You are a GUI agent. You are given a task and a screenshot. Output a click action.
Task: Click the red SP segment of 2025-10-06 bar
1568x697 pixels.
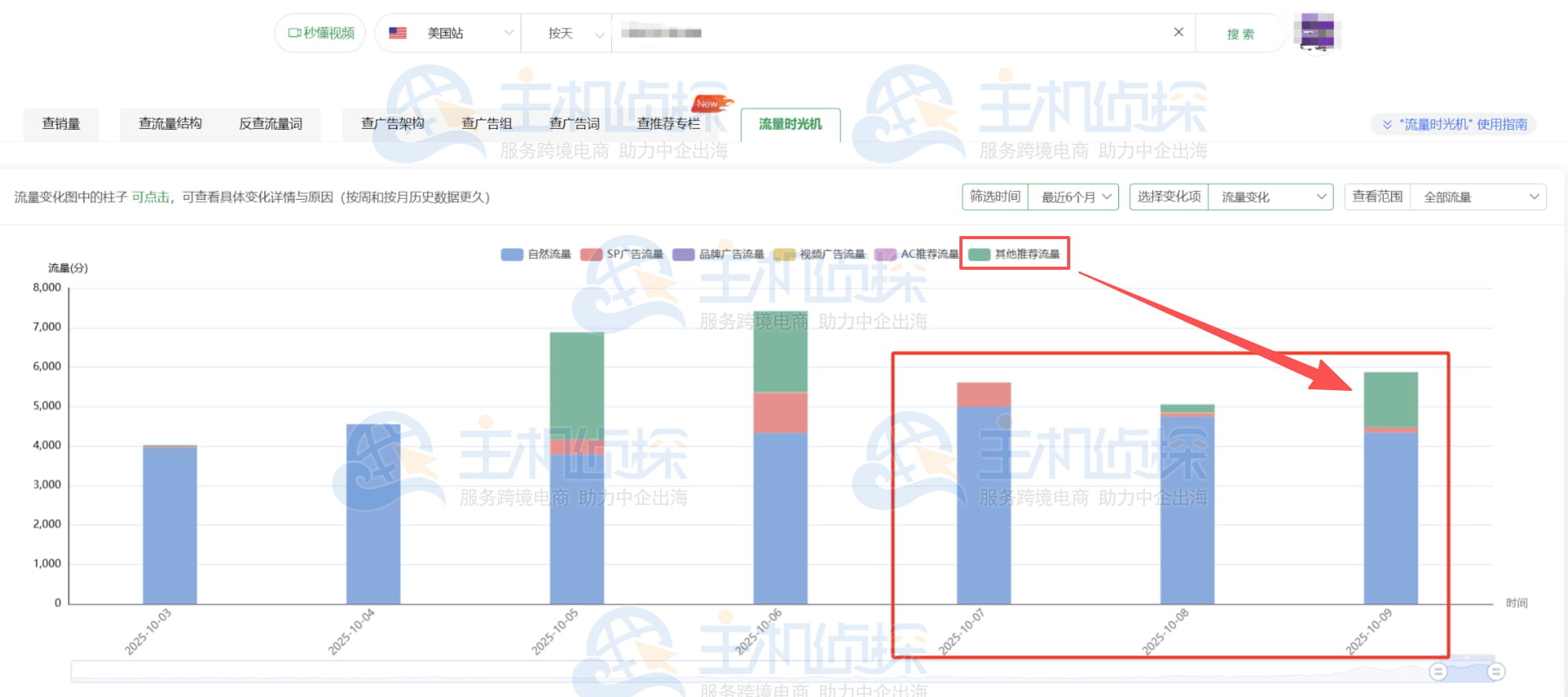[x=781, y=412]
